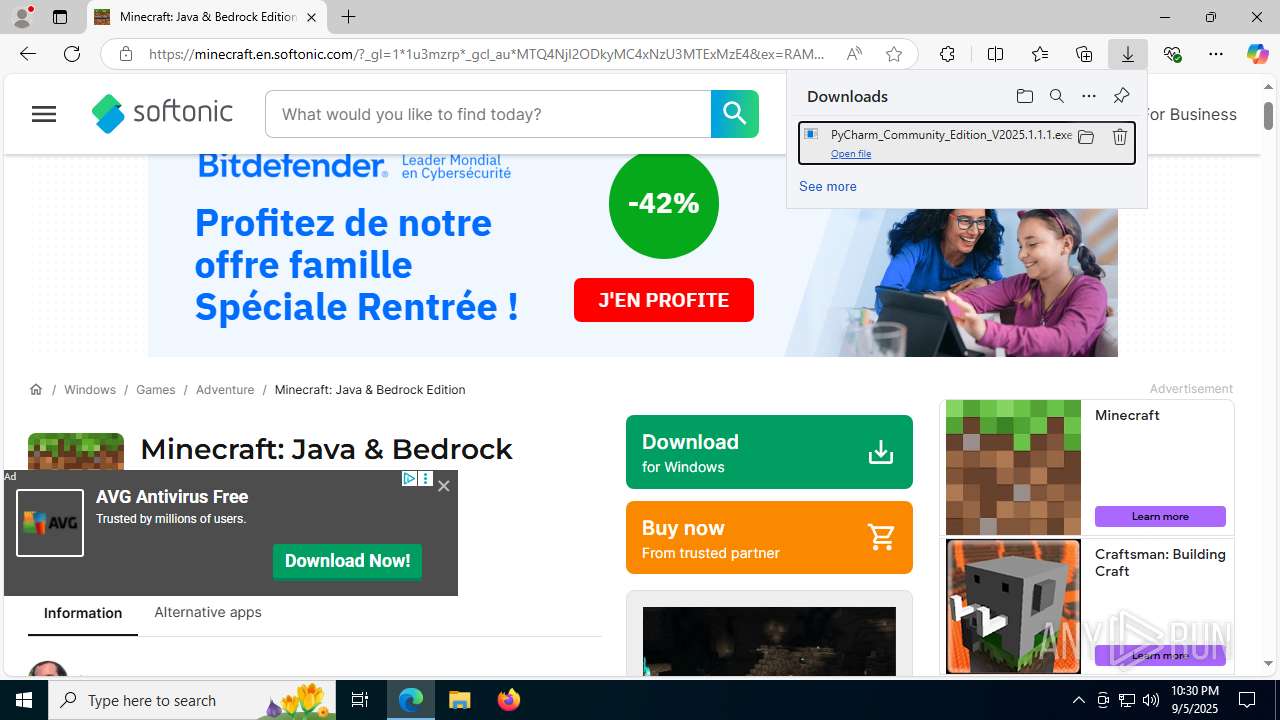Open volume control in tray

click(x=1150, y=700)
